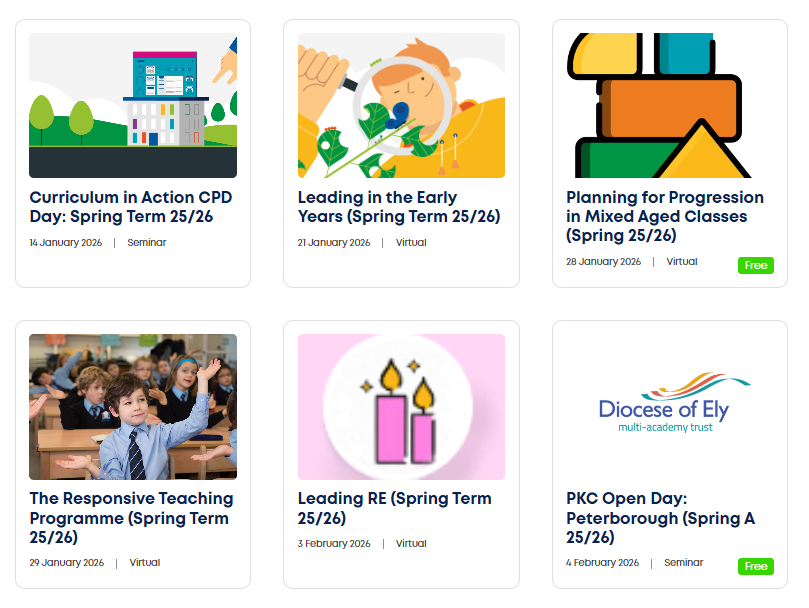Click the 14 January 2026 date text
809x608 pixels.
coord(66,243)
